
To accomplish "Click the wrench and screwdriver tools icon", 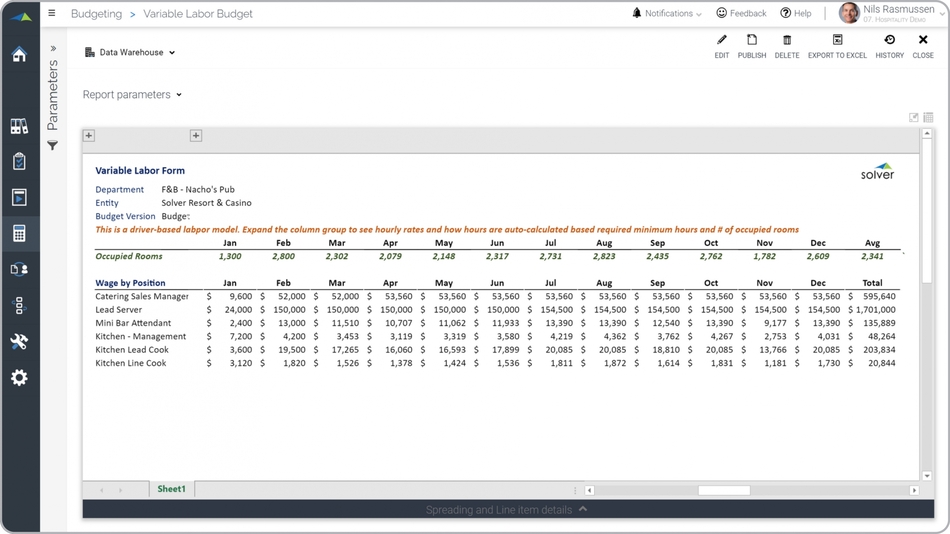I will coord(19,342).
